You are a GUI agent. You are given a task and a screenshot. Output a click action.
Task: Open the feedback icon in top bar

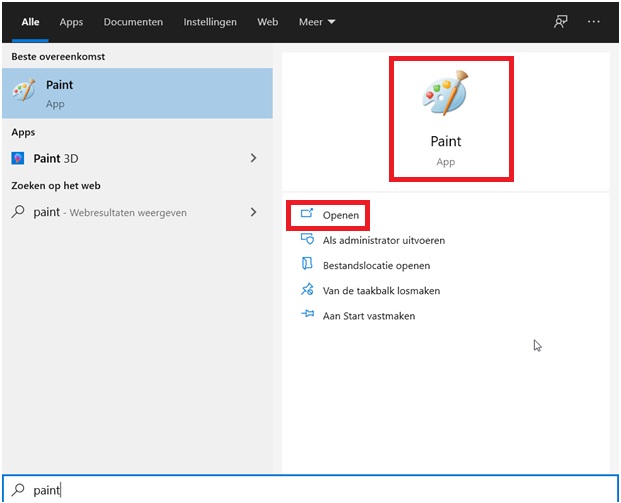point(561,21)
